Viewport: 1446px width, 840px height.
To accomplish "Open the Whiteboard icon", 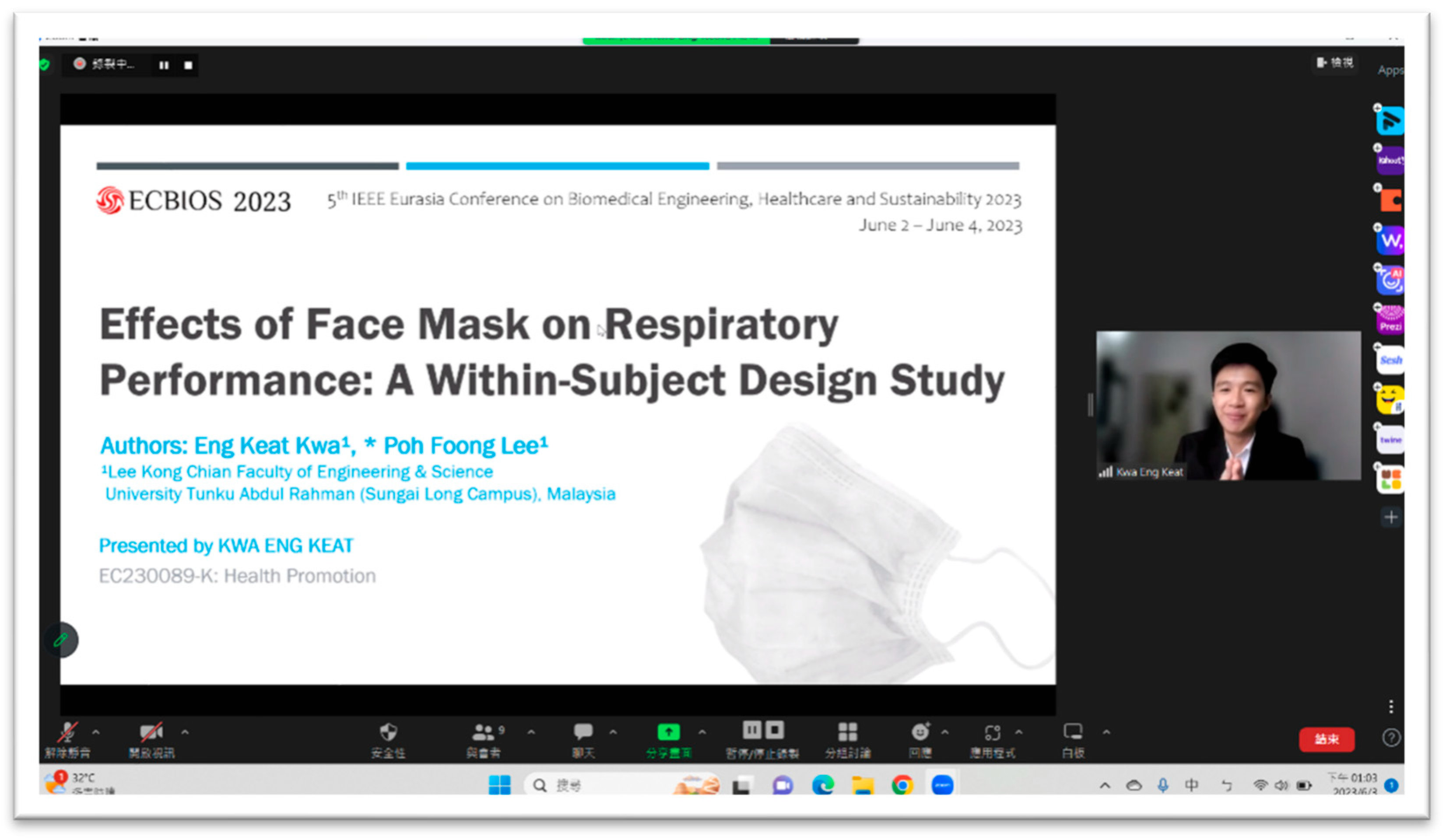I will (x=1072, y=732).
